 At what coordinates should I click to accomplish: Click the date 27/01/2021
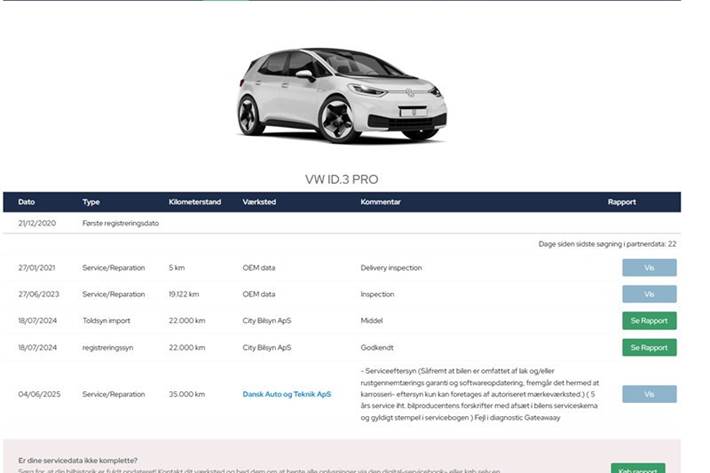pos(37,268)
